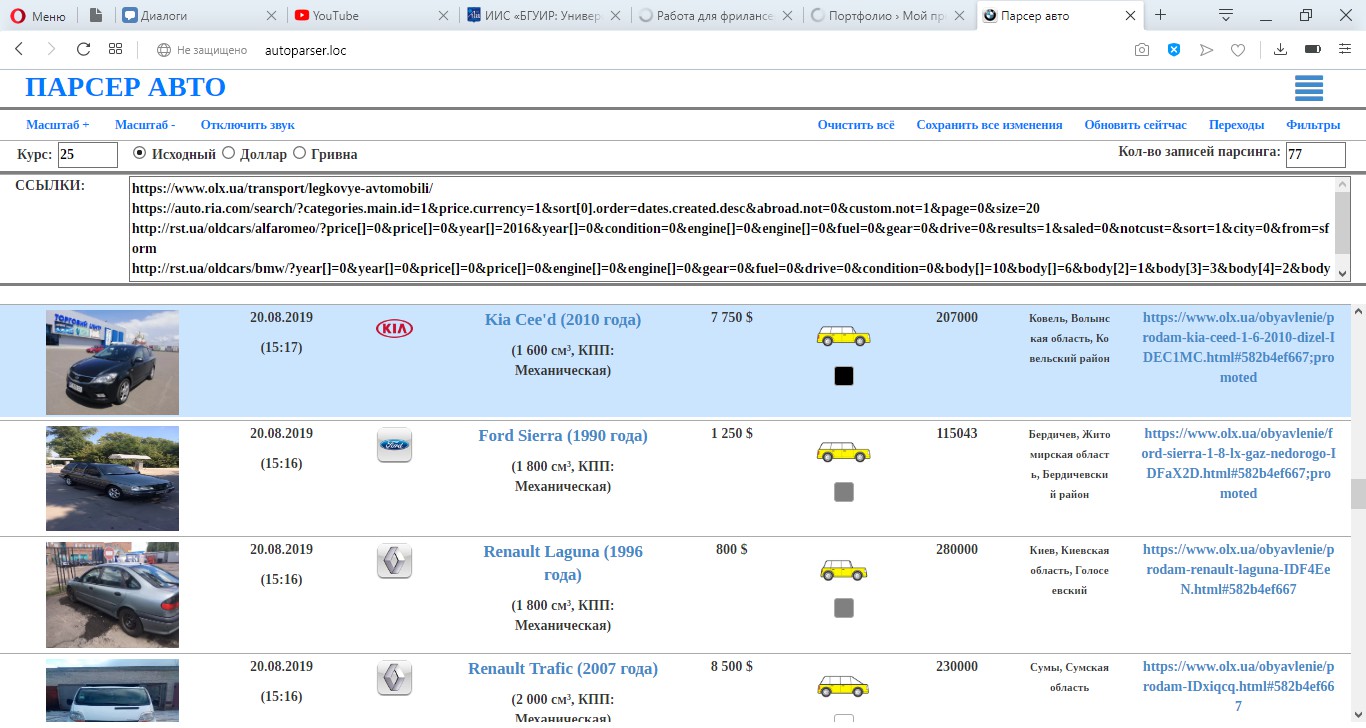1366x728 pixels.
Task: Add page to bookmarks with heart icon
Action: pos(1238,50)
